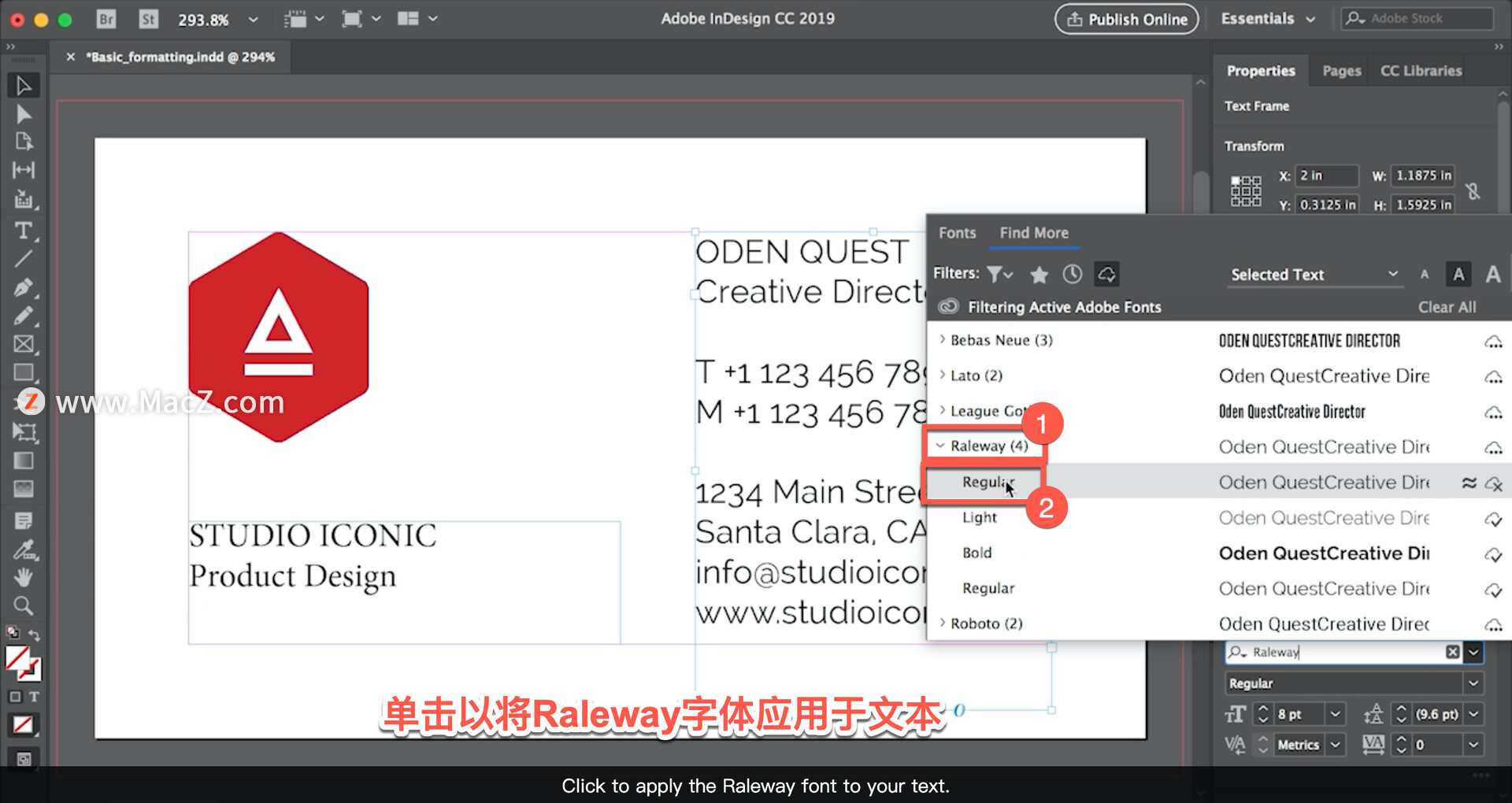This screenshot has width=1512, height=803.
Task: Choose the Rectangle Frame tool
Action: click(x=24, y=344)
